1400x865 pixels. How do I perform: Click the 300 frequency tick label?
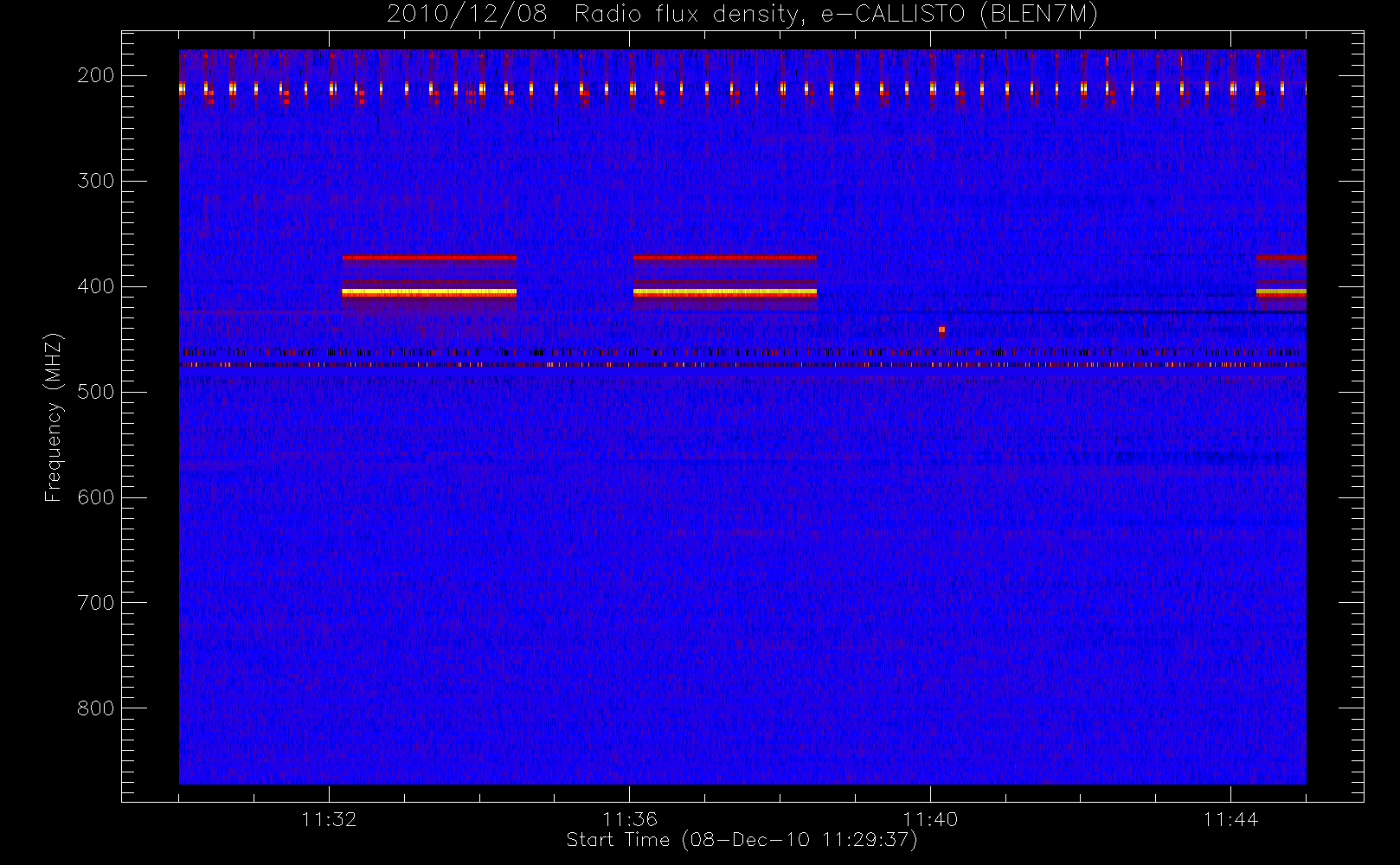coord(96,181)
